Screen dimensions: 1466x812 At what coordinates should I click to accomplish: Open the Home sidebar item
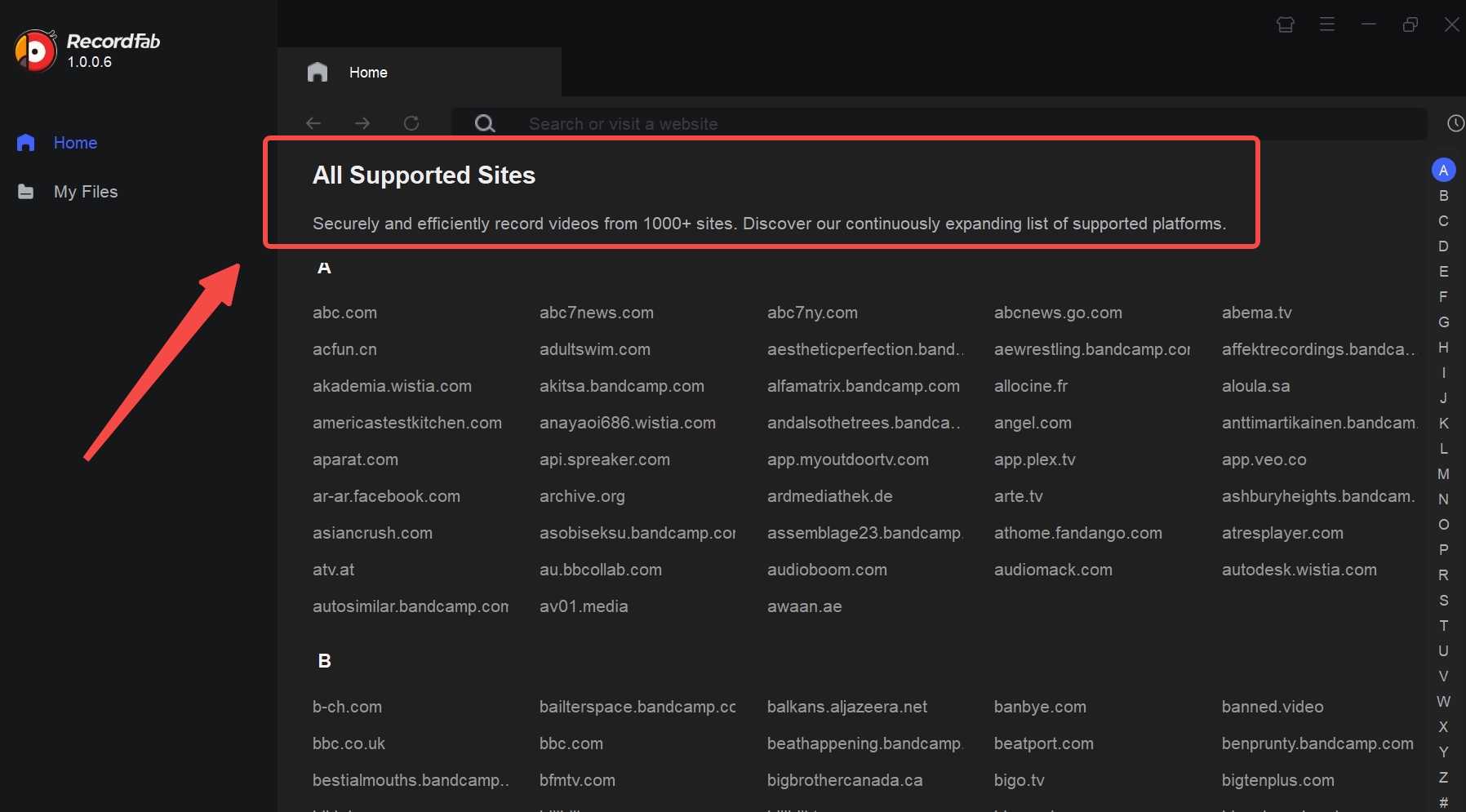(75, 143)
